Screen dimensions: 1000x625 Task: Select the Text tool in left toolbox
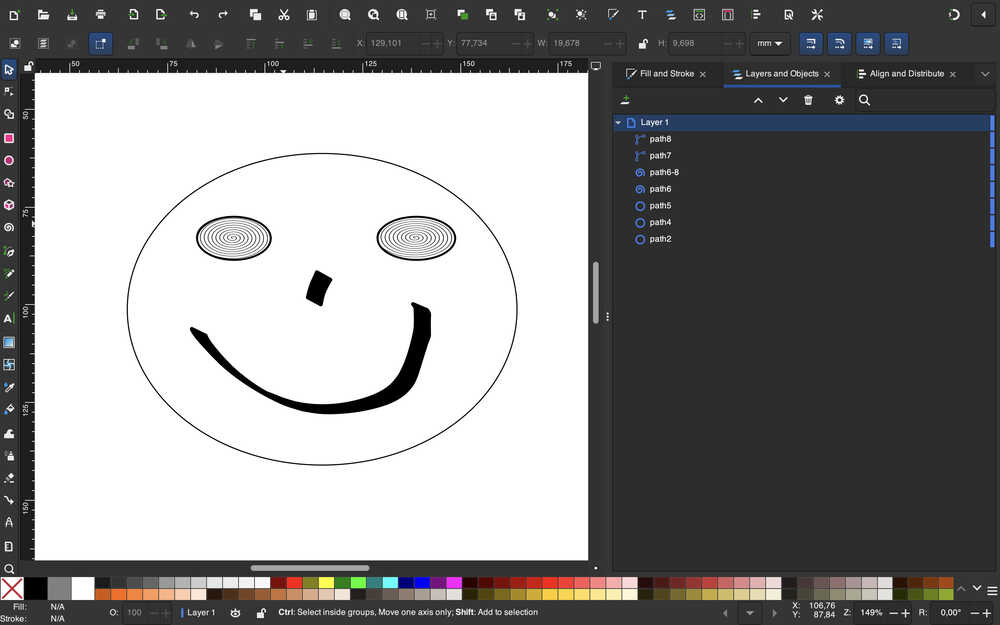[x=9, y=319]
